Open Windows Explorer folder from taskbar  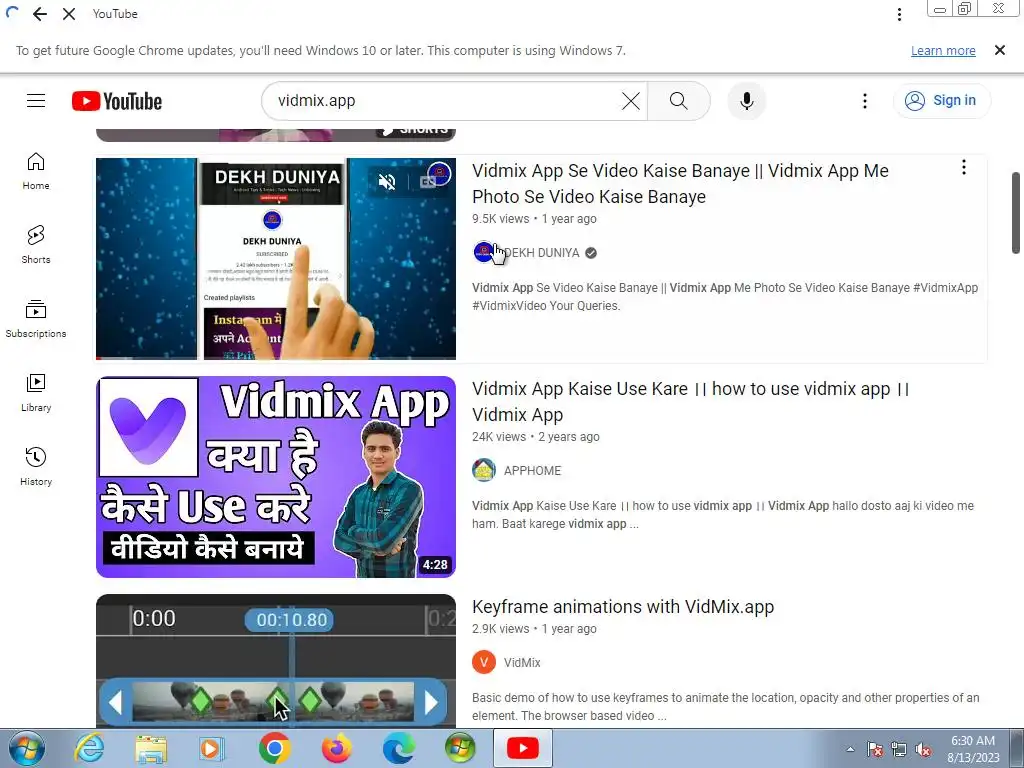pyautogui.click(x=151, y=748)
